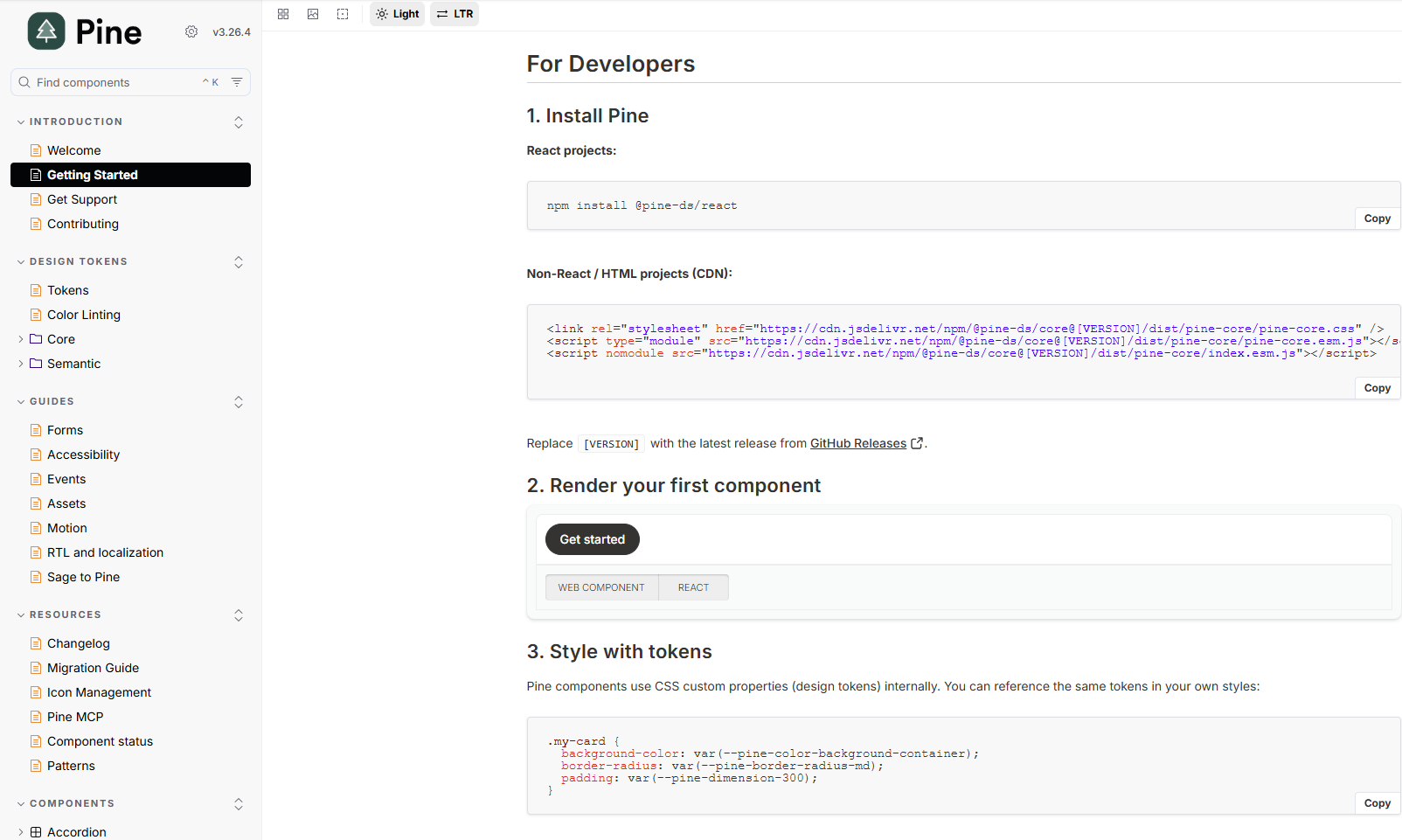This screenshot has width=1402, height=840.
Task: Expand the Core folder chevron
Action: tap(21, 339)
